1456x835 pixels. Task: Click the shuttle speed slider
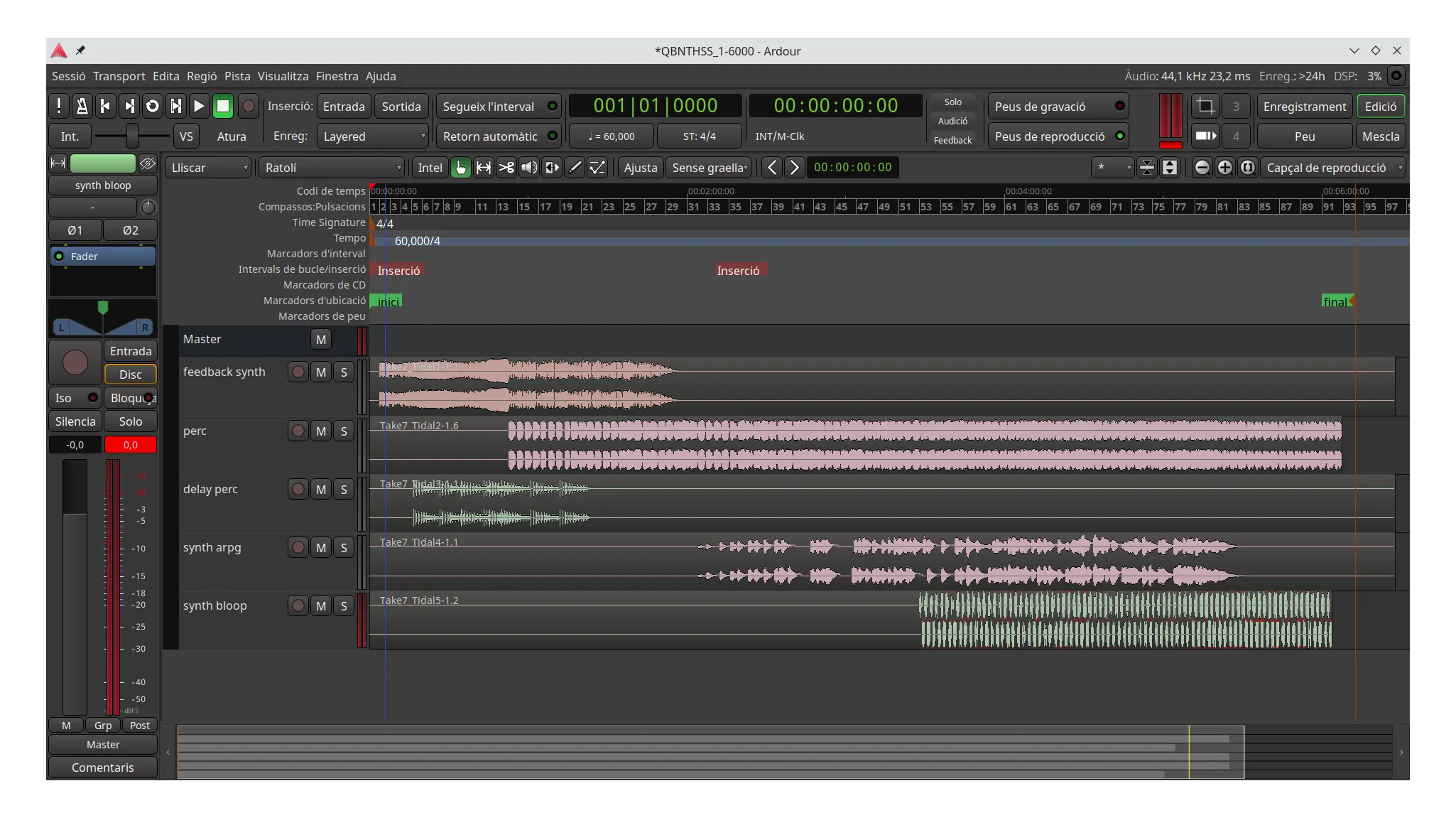coord(132,136)
